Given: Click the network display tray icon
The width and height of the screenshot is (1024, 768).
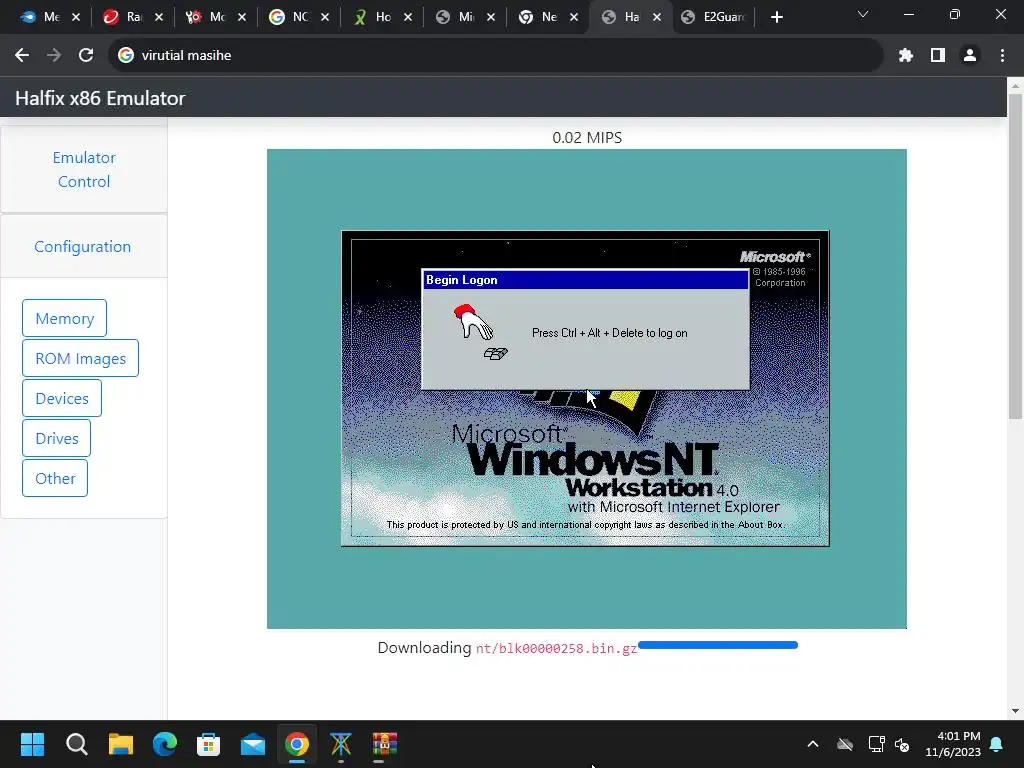Looking at the screenshot, I should pyautogui.click(x=876, y=744).
